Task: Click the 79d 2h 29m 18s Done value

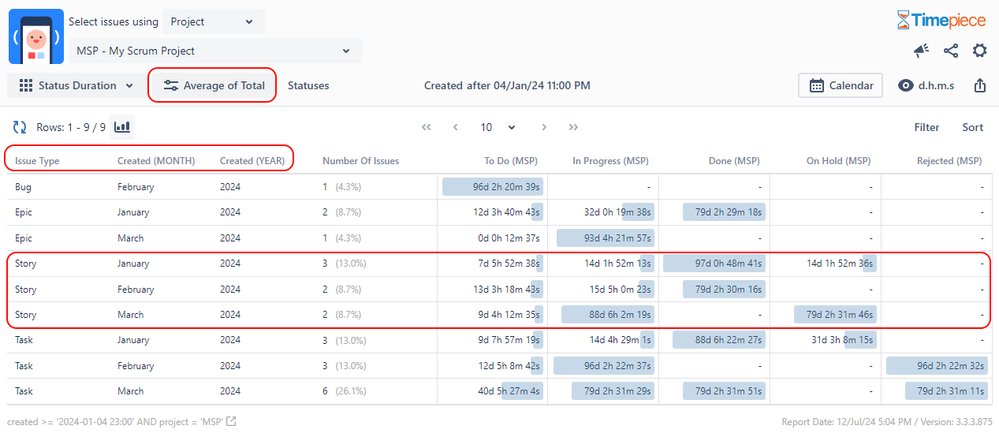Action: coord(723,212)
